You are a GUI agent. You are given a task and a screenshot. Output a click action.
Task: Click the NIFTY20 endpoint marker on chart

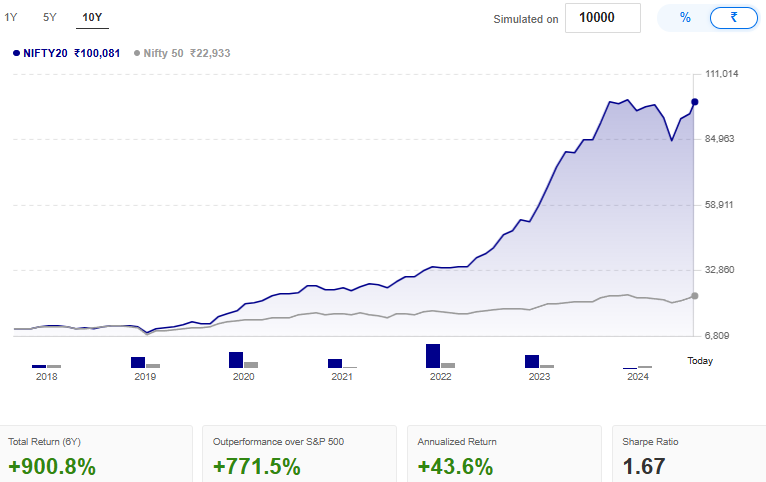694,102
